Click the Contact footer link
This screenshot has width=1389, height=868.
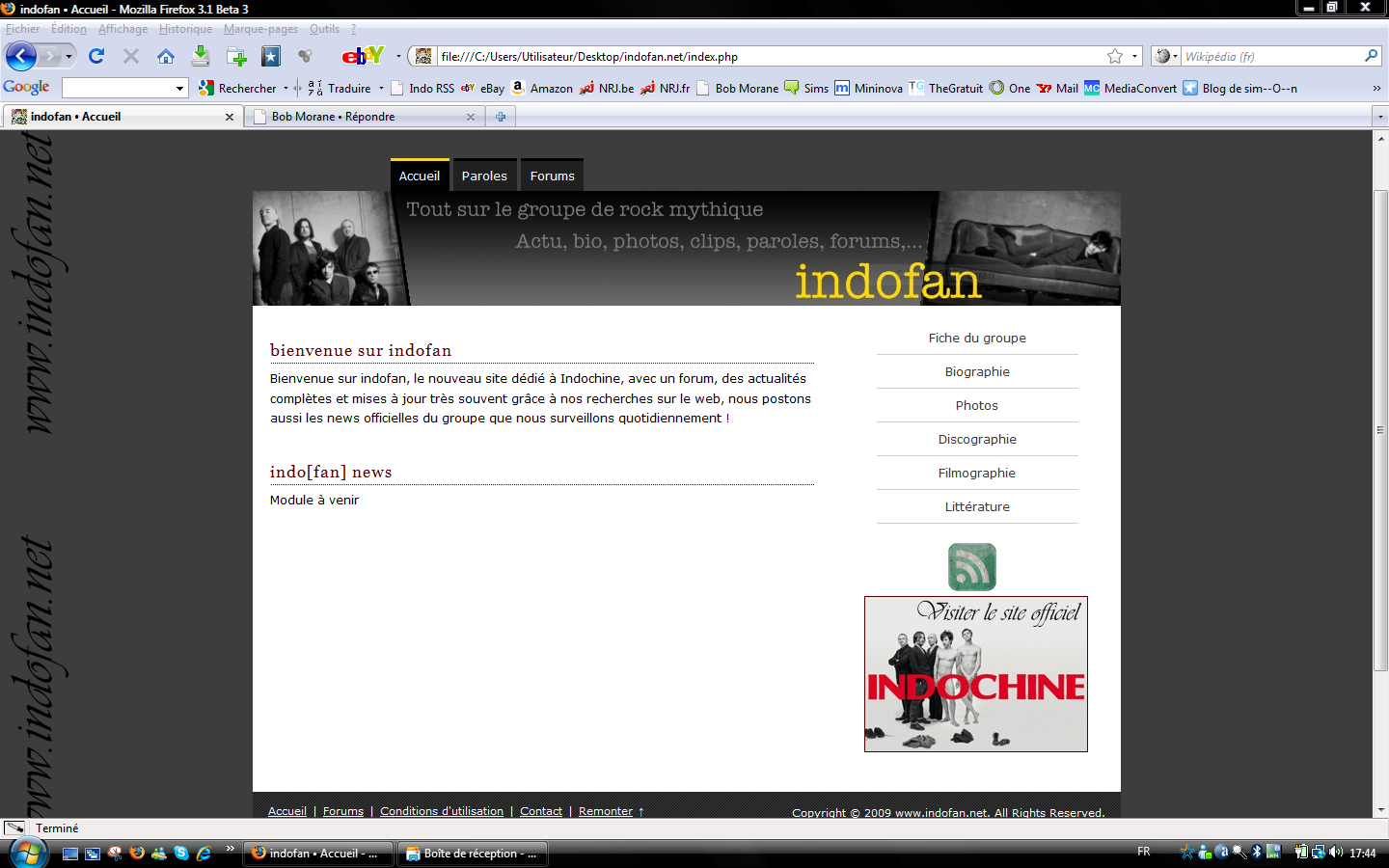(x=541, y=811)
